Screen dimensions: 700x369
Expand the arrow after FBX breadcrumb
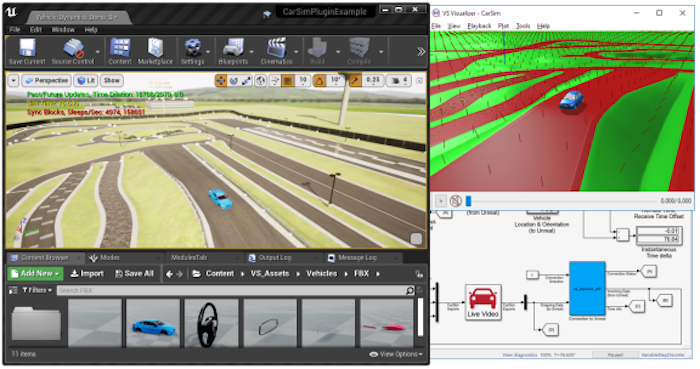[378, 274]
